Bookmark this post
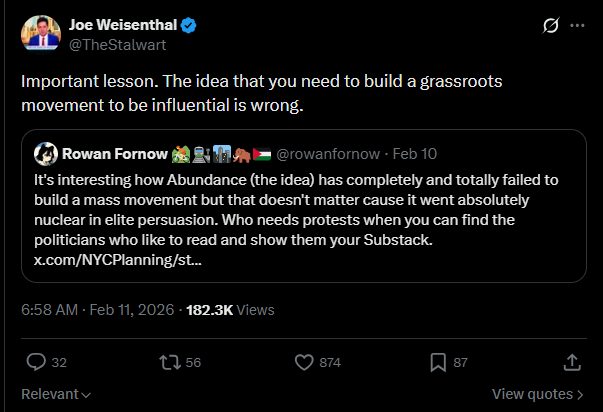 [x=437, y=361]
